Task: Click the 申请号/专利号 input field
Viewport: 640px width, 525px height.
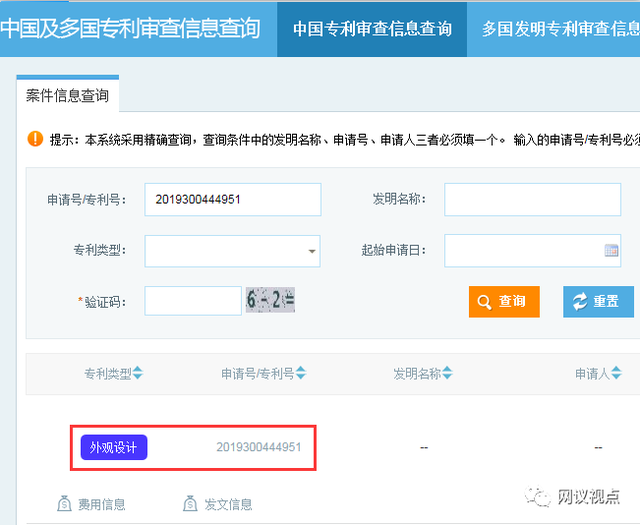Action: pos(232,199)
